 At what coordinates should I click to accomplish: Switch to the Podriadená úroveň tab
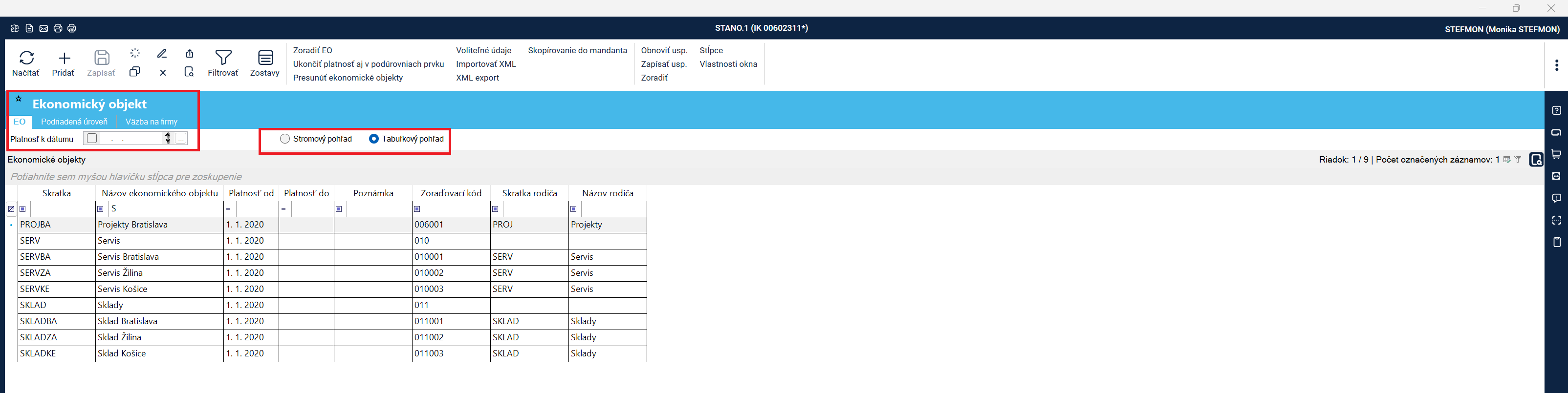74,122
